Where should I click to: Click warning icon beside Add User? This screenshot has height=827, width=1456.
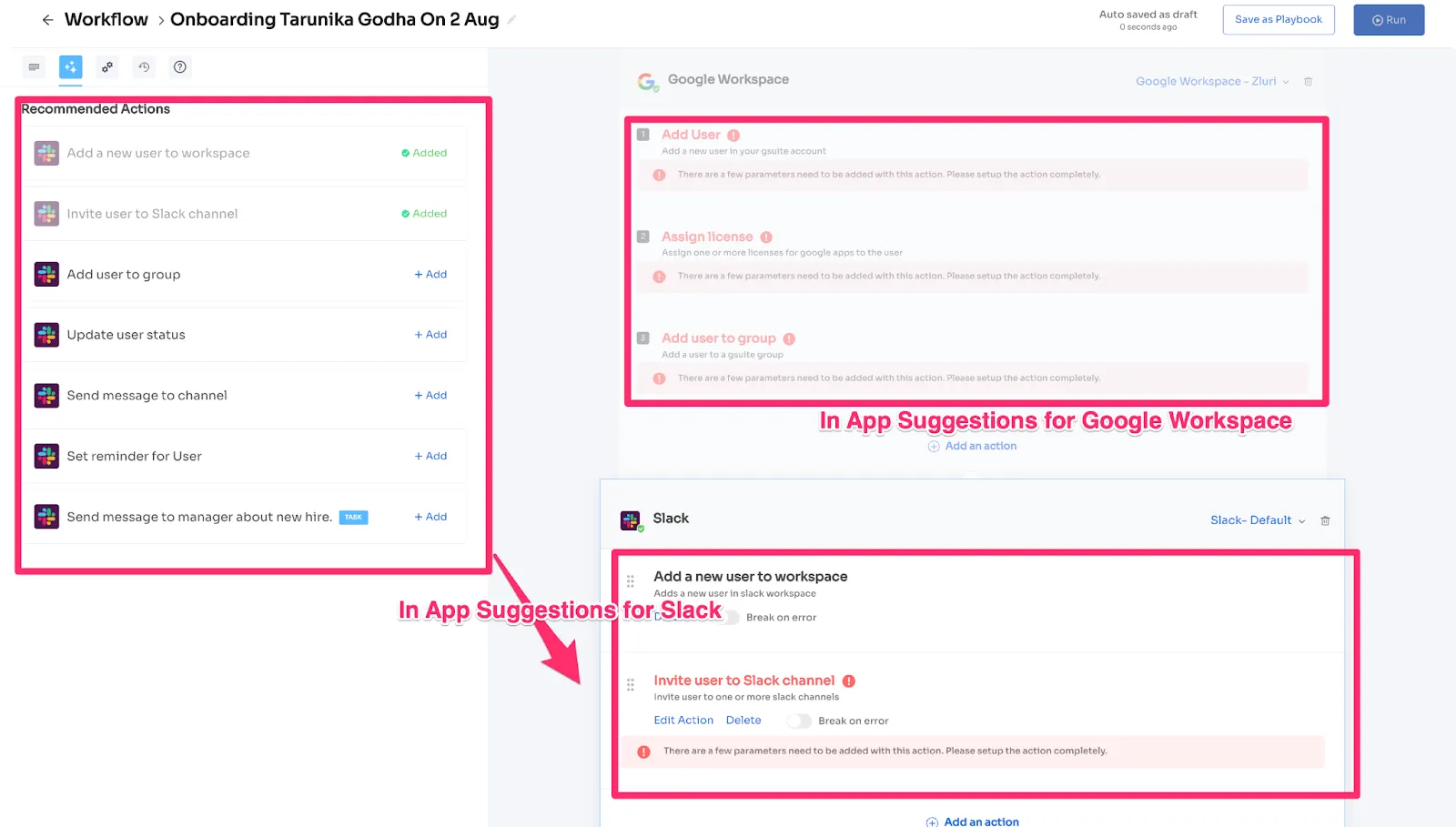[733, 136]
